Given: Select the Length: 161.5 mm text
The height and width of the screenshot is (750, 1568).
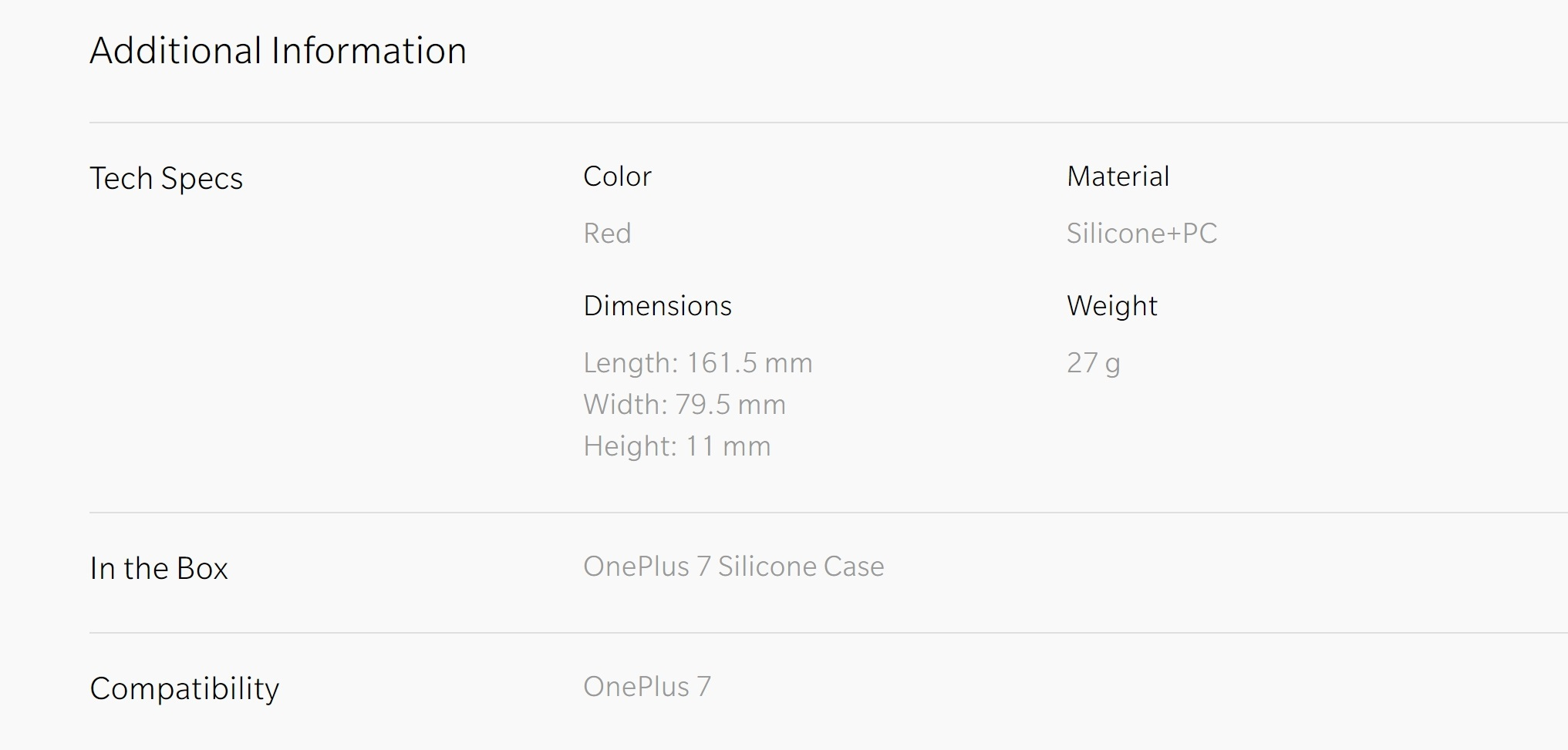Looking at the screenshot, I should tap(698, 363).
